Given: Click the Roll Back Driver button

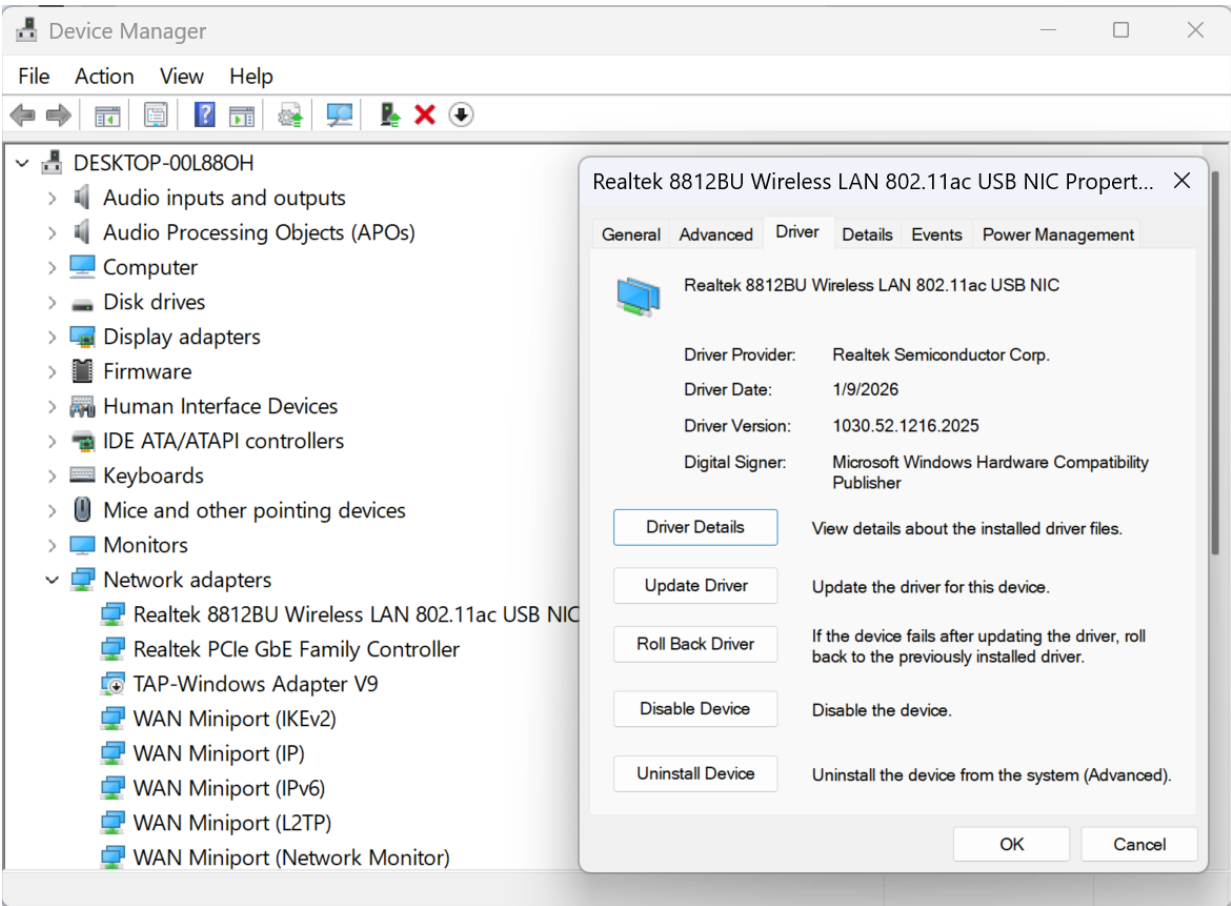Looking at the screenshot, I should point(695,644).
